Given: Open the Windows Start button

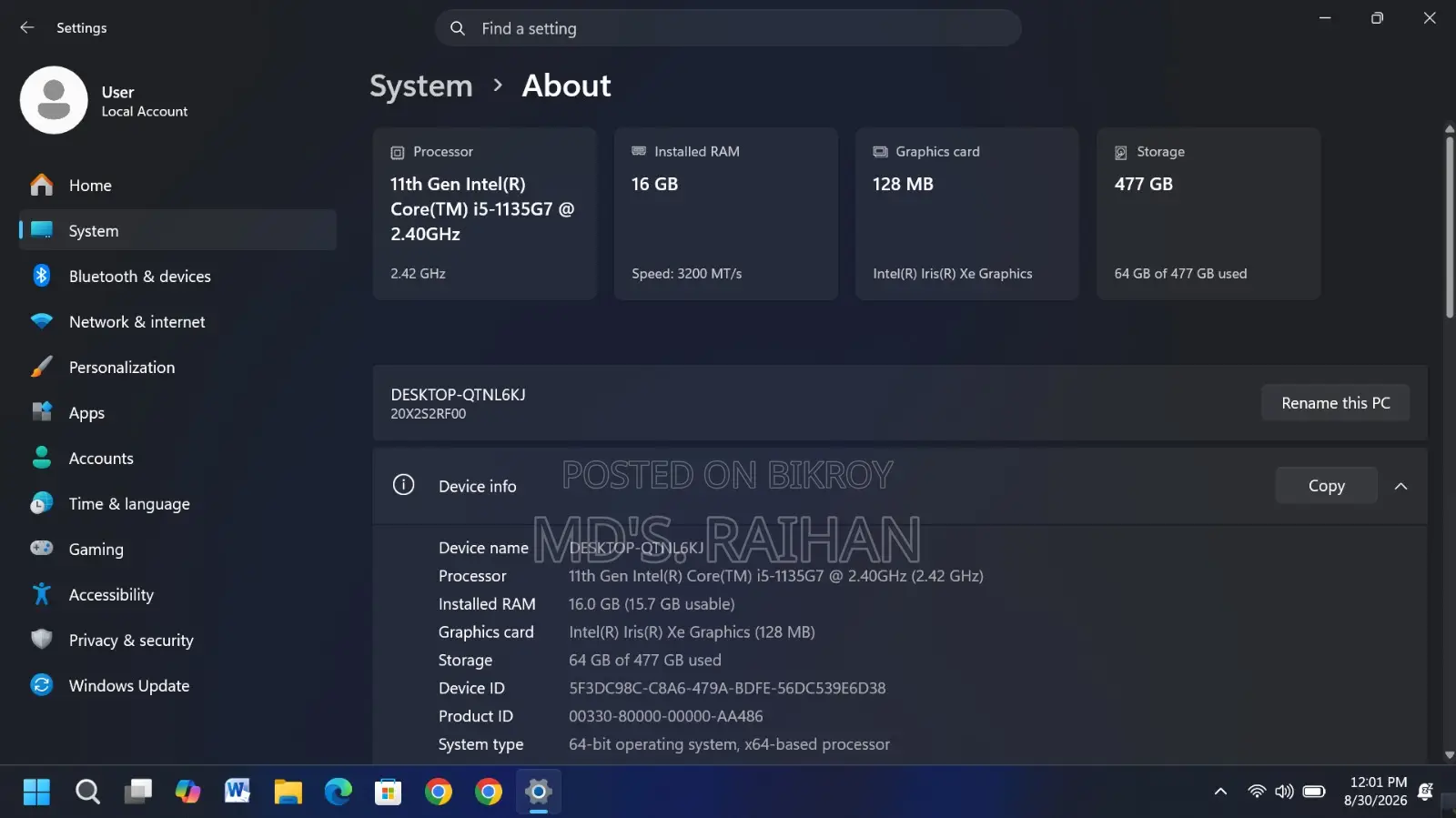Looking at the screenshot, I should pos(36,792).
